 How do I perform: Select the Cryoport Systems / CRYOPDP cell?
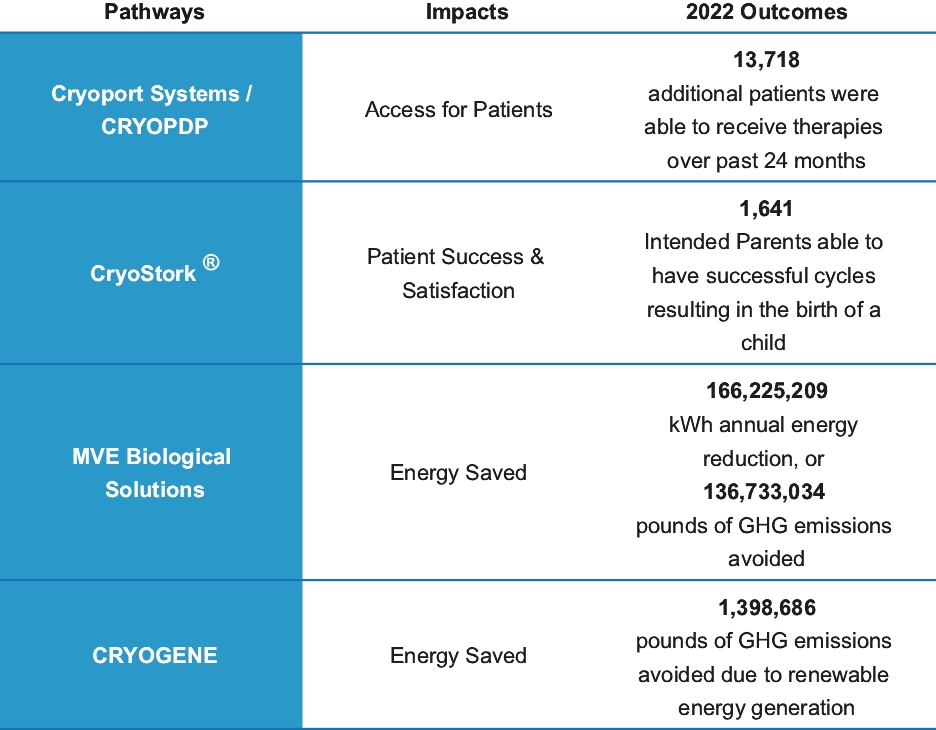(152, 110)
